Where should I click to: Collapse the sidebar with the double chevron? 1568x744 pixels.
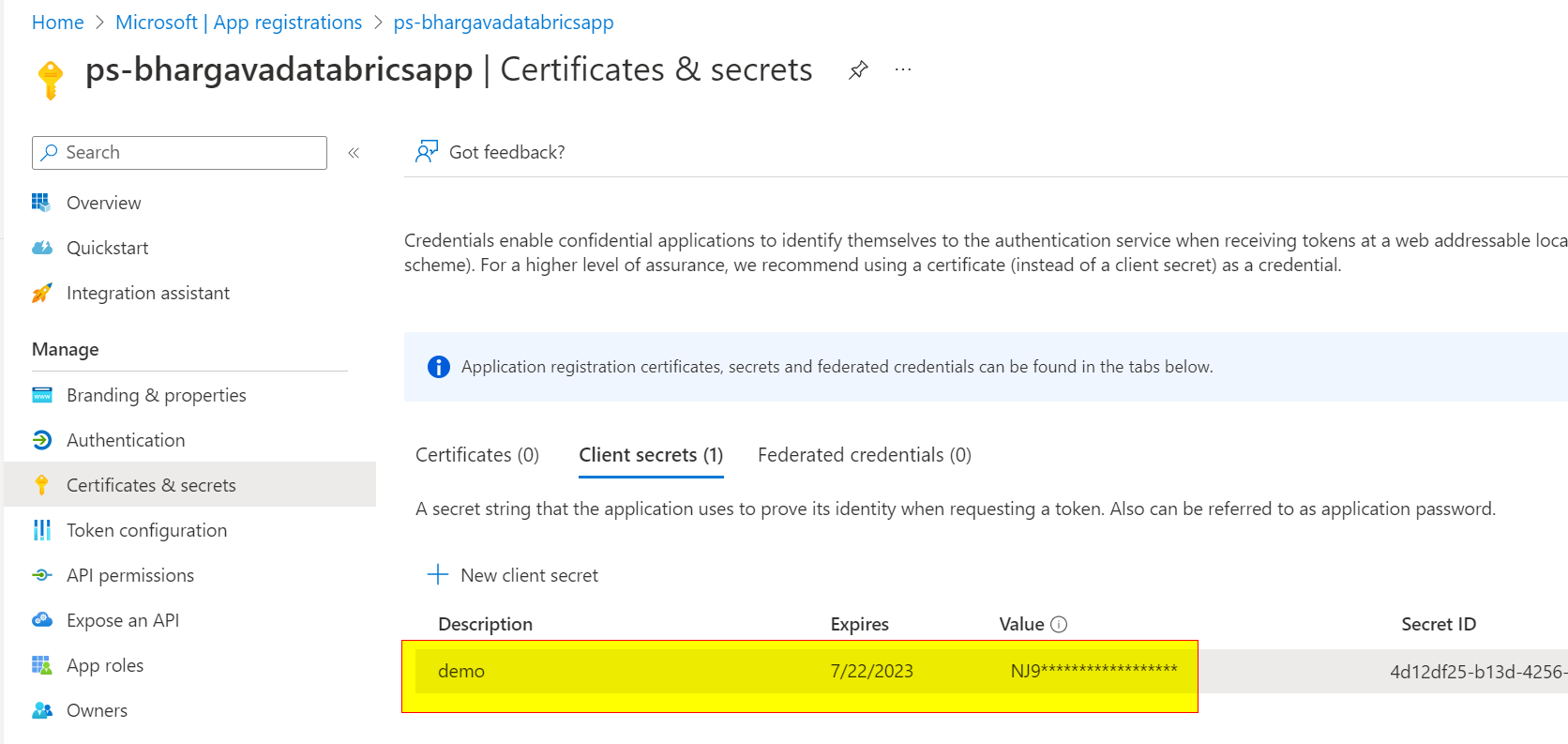point(354,153)
